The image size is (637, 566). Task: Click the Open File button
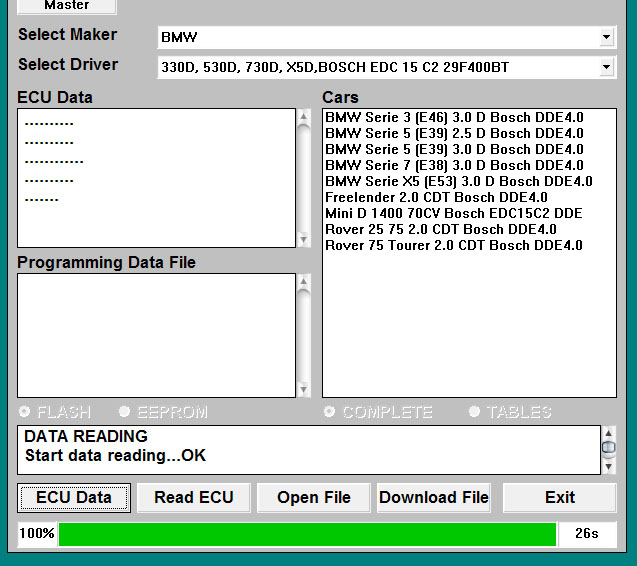click(314, 498)
